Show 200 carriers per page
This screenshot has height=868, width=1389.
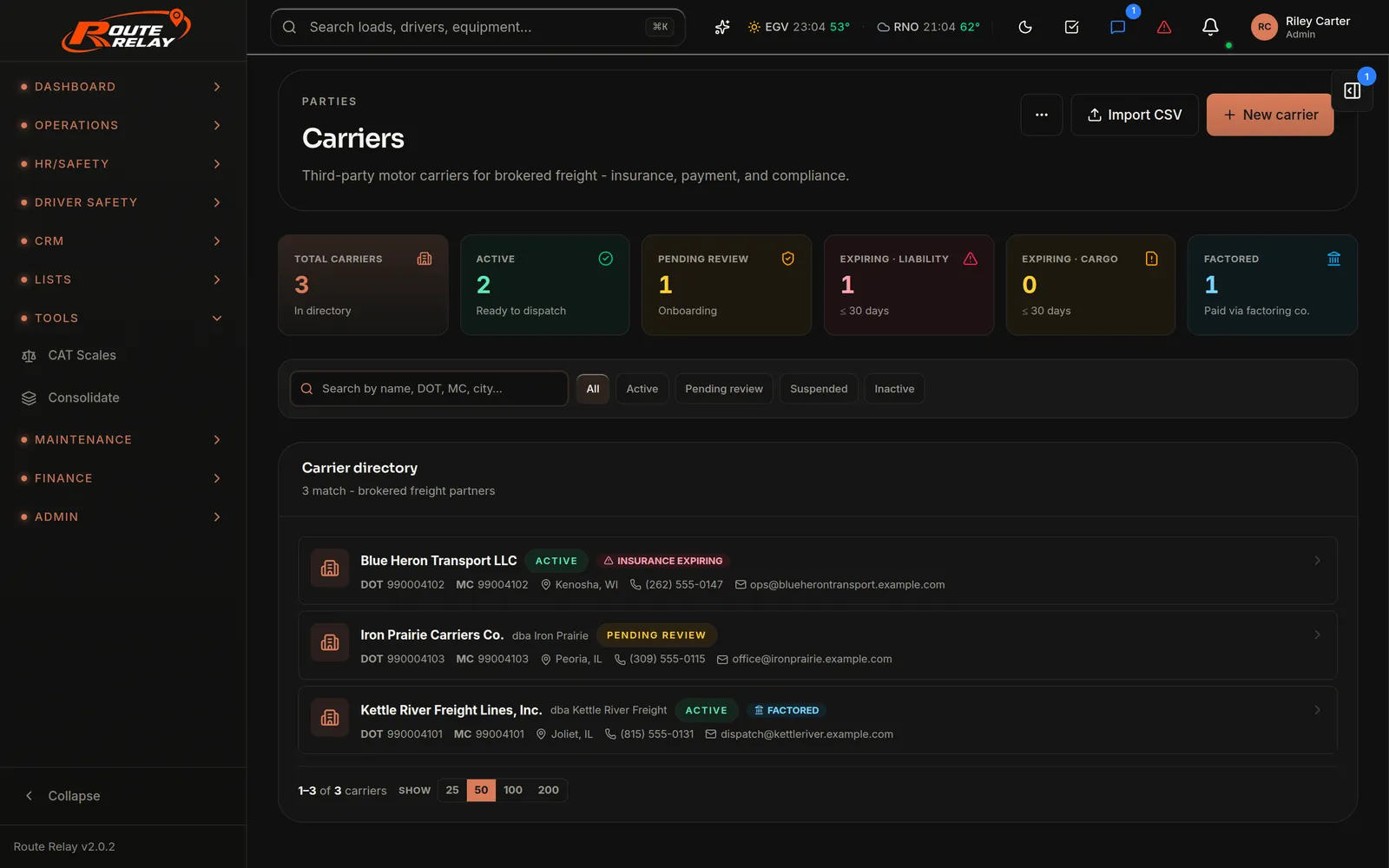click(549, 790)
